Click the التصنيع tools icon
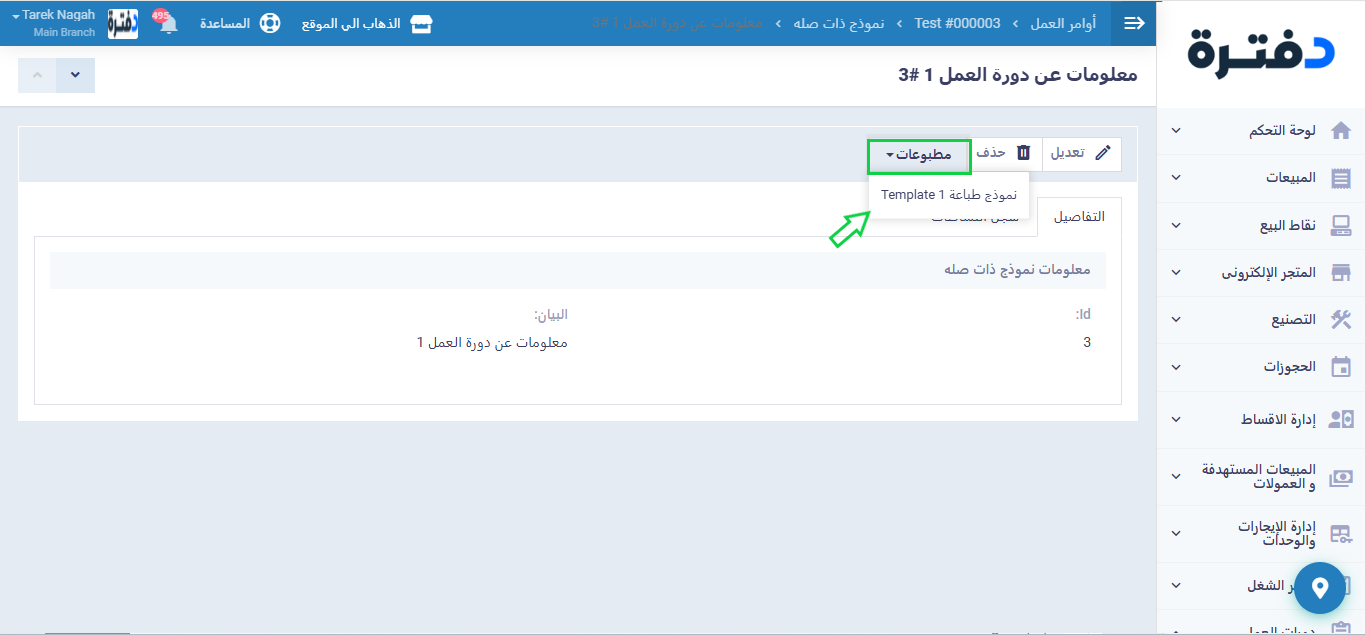This screenshot has height=635, width=1365. point(1340,320)
